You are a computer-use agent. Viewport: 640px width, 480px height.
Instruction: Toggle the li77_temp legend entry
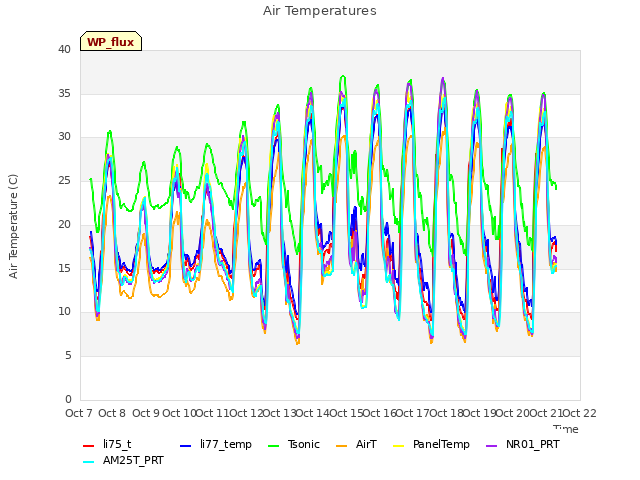click(216, 444)
